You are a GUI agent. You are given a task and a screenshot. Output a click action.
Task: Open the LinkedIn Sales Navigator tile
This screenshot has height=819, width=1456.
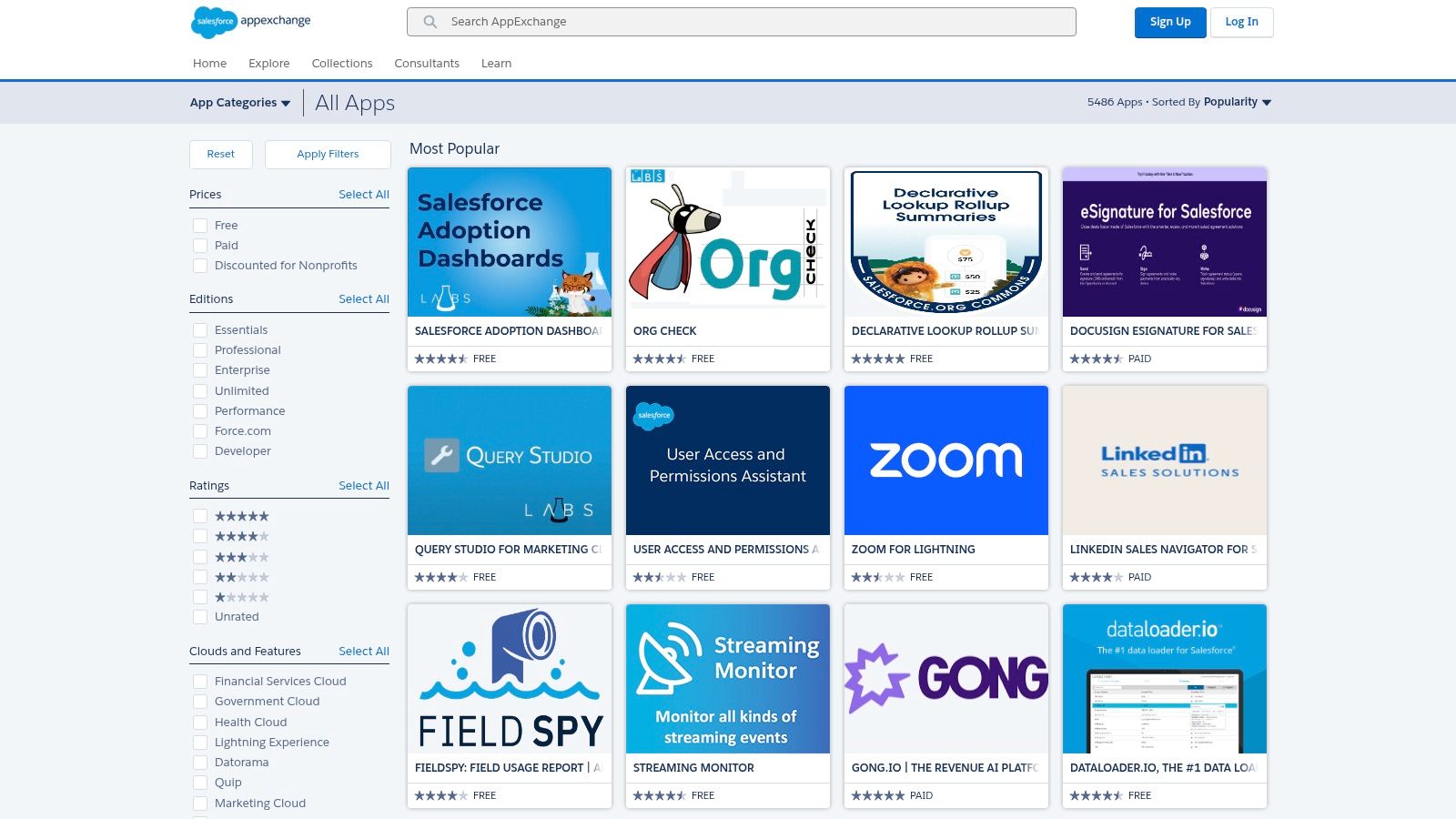pyautogui.click(x=1165, y=460)
